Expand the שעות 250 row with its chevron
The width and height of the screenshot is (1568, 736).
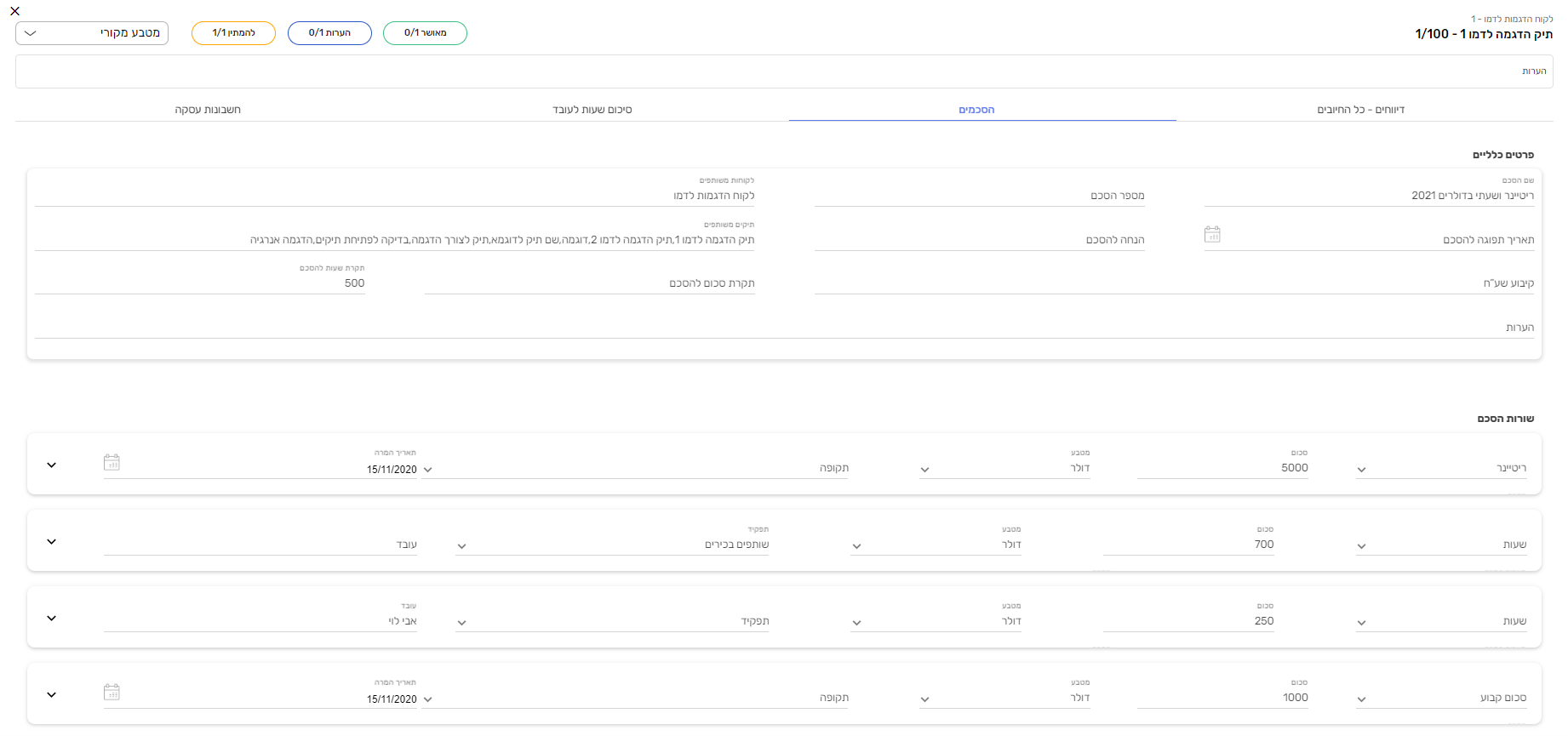pos(51,618)
